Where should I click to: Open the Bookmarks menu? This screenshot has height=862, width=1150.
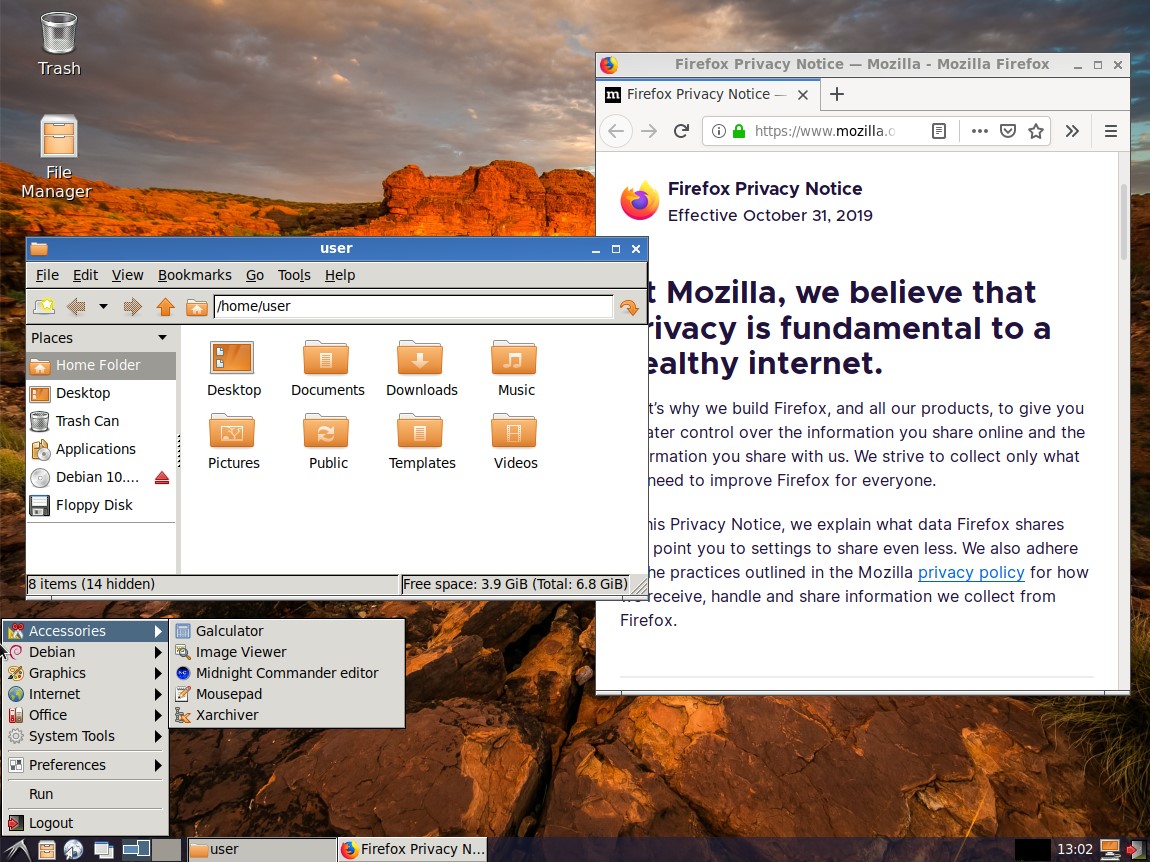coord(194,275)
